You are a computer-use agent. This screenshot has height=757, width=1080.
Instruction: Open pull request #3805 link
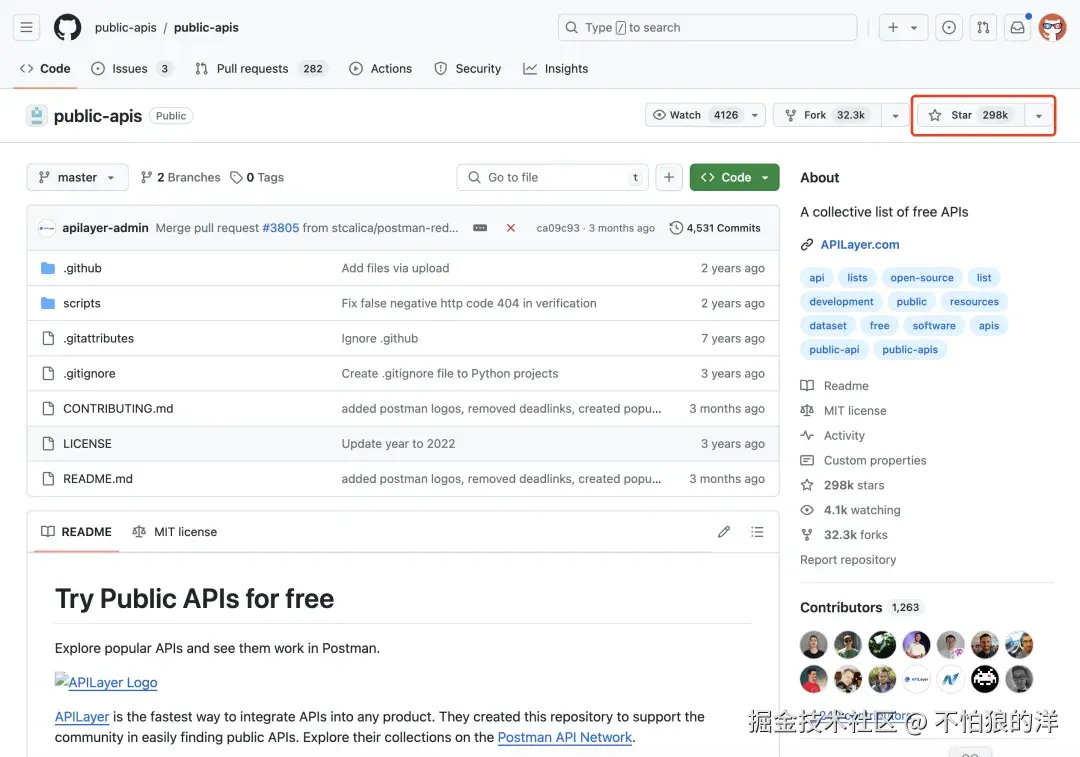[280, 228]
